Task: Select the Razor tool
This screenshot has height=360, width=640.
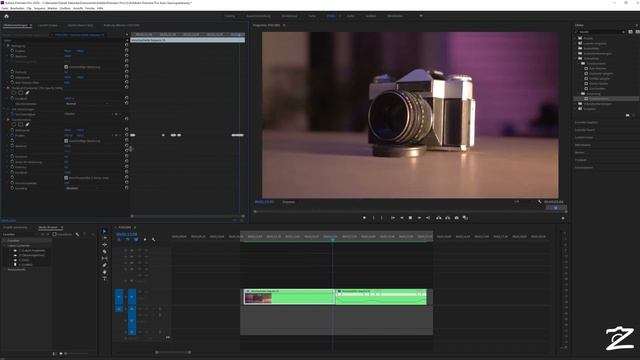Action: tap(104, 251)
